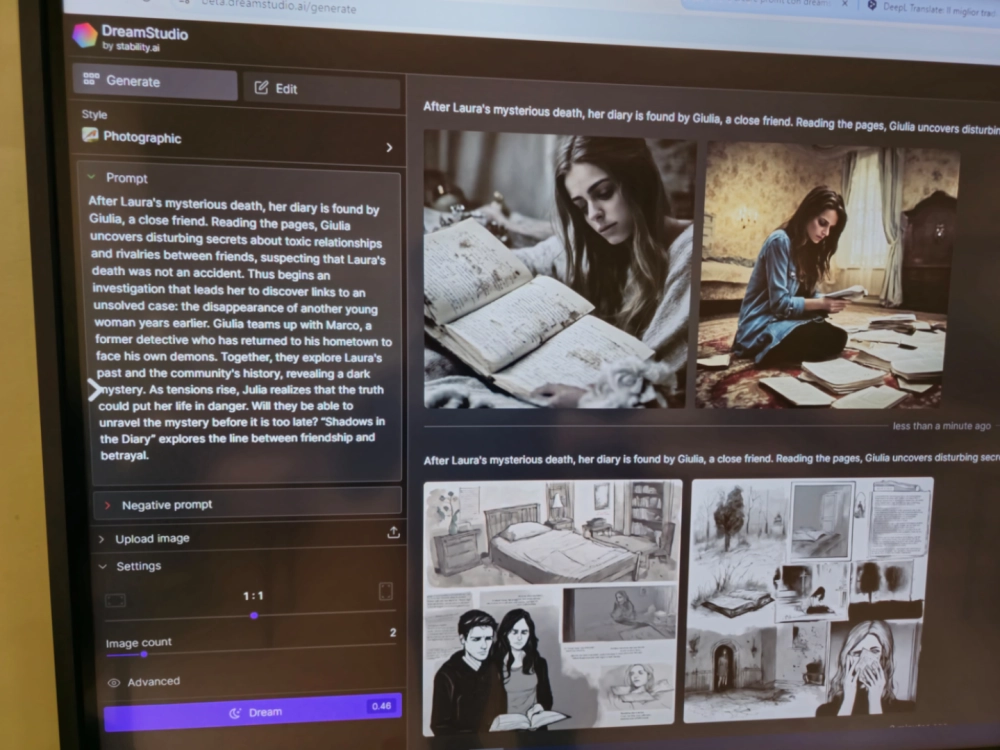Click the Image count slider handle
This screenshot has width=1000, height=750.
tap(143, 654)
